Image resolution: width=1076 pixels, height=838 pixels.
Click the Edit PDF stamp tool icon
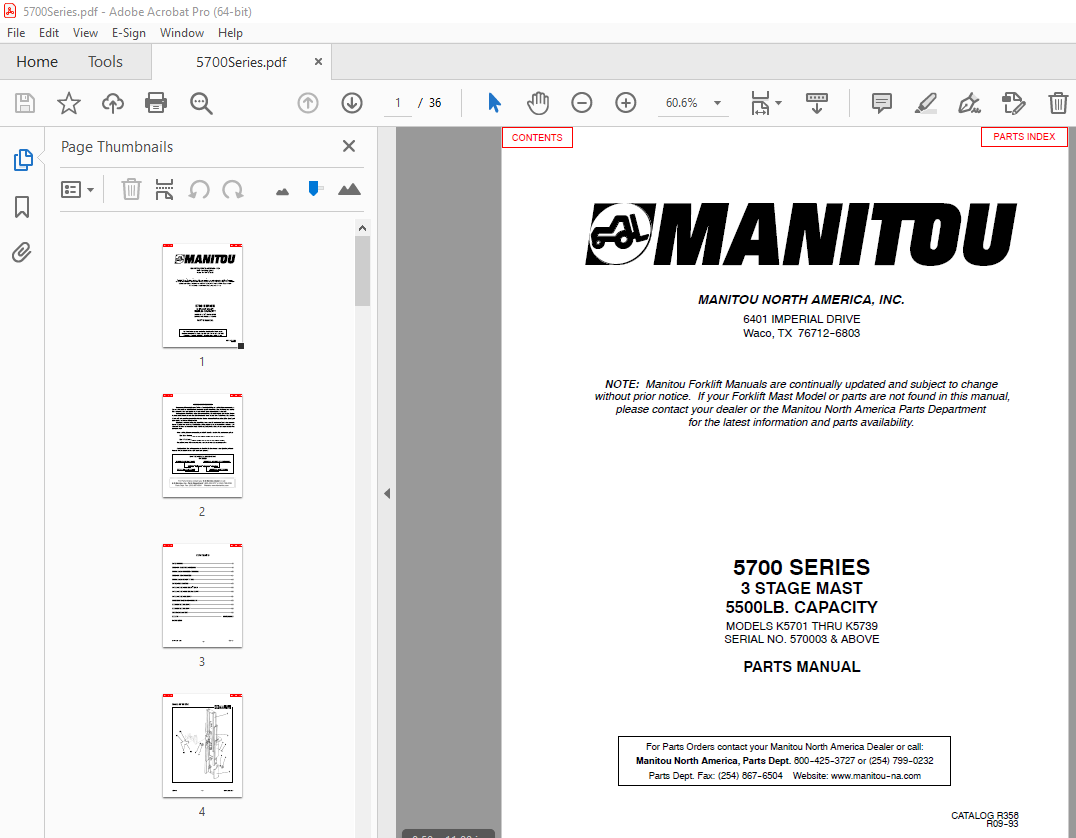[x=1014, y=103]
